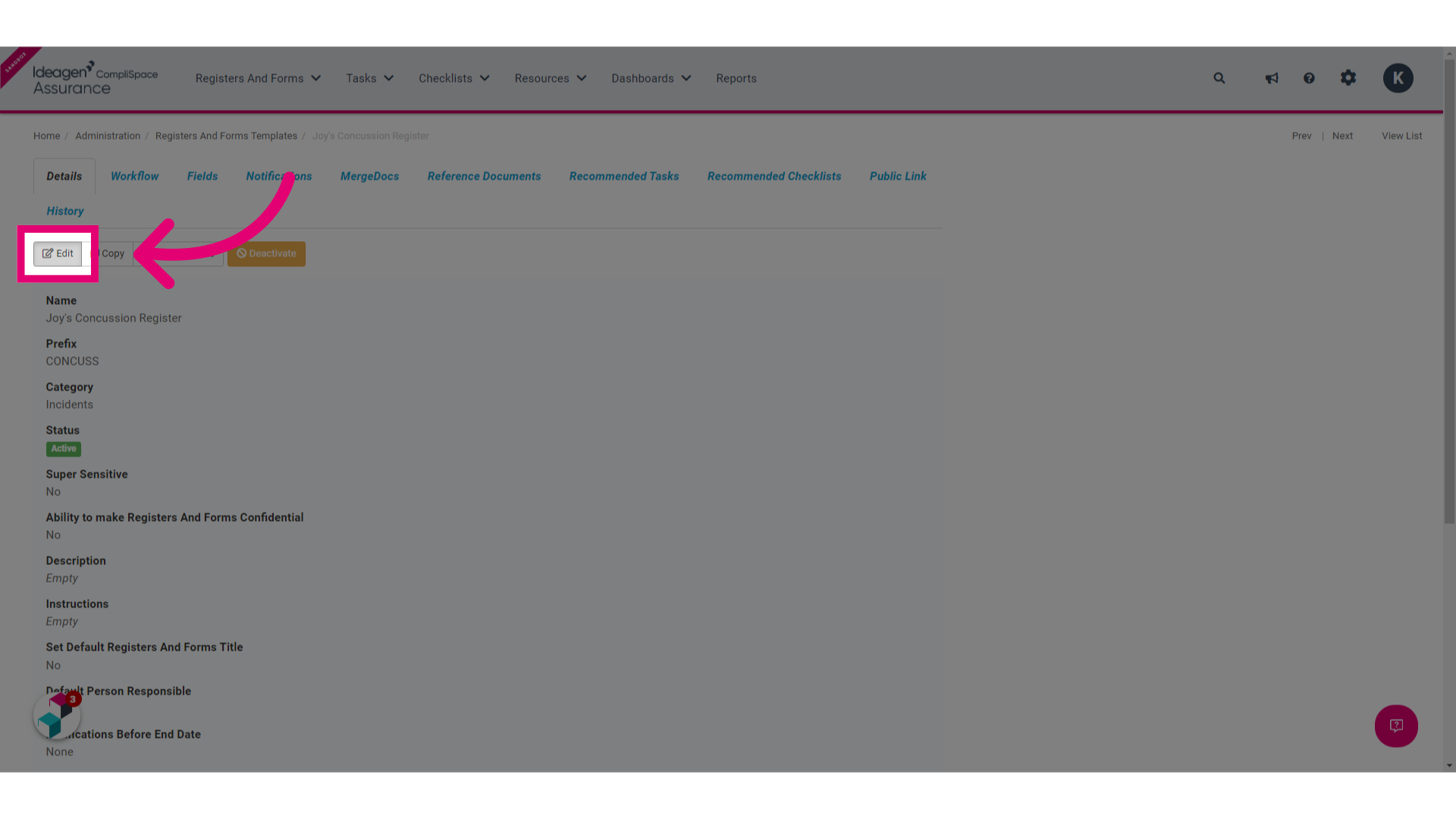Click the Ideagen CompliSpace Assurance logo
The width and height of the screenshot is (1456, 819).
[95, 78]
